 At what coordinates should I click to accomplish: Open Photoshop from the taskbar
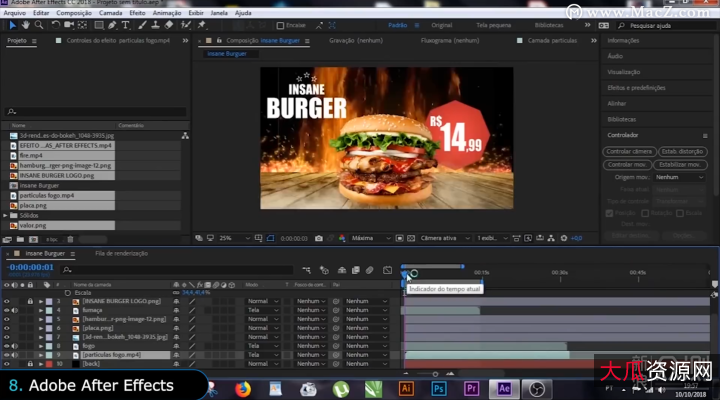[437, 388]
